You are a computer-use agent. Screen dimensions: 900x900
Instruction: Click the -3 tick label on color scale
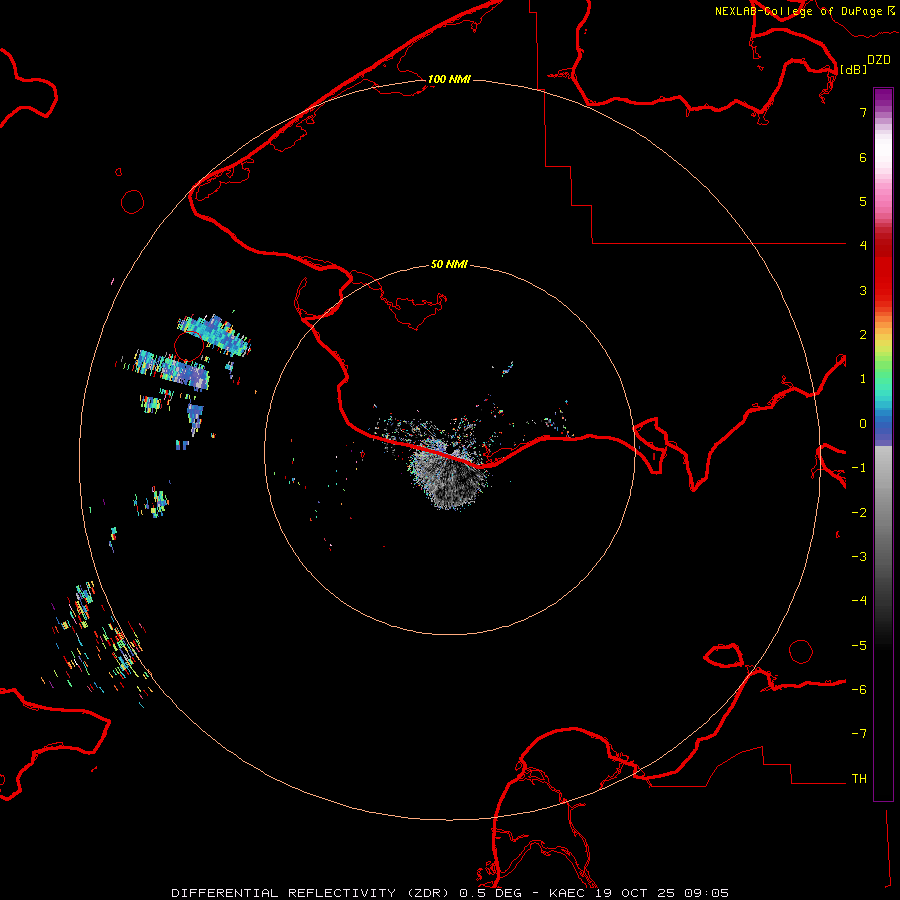859,557
